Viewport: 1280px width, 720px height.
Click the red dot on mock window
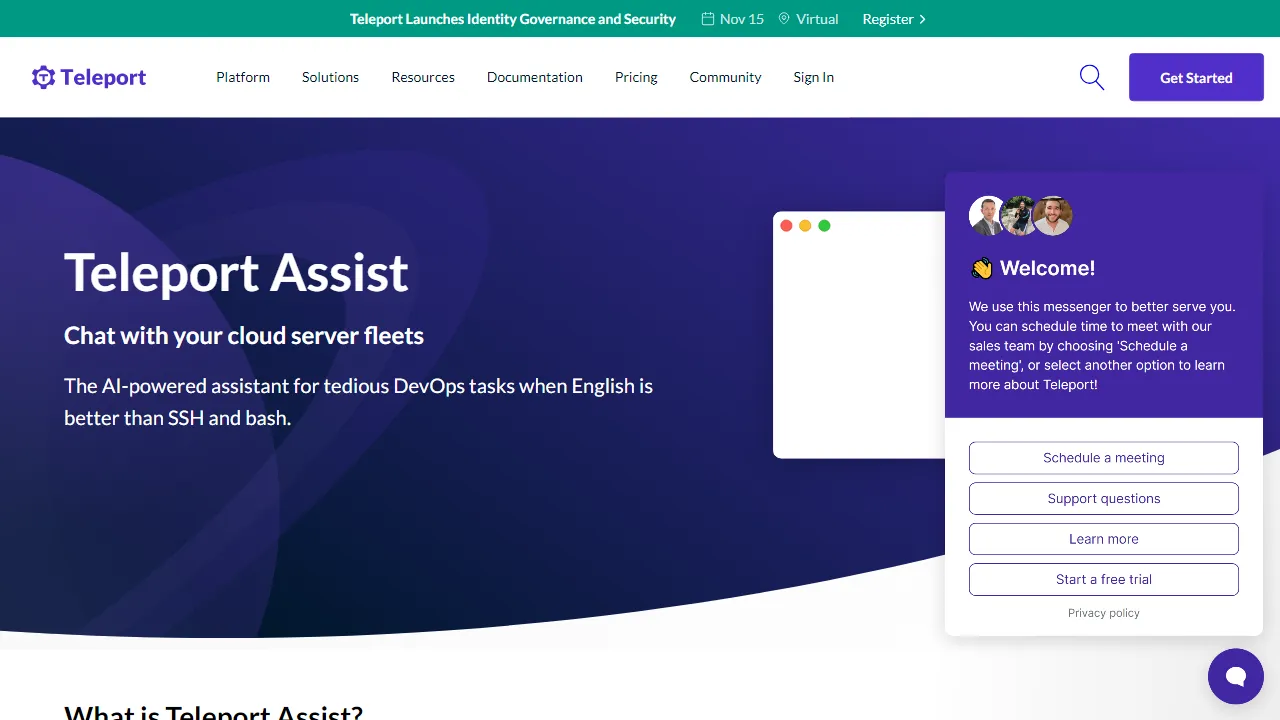click(786, 226)
